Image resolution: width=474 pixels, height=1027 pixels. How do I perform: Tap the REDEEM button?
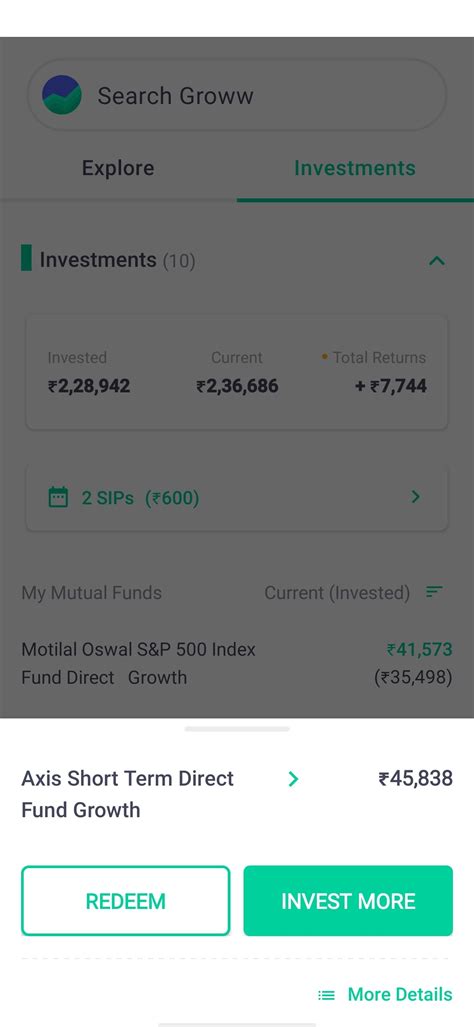tap(126, 901)
